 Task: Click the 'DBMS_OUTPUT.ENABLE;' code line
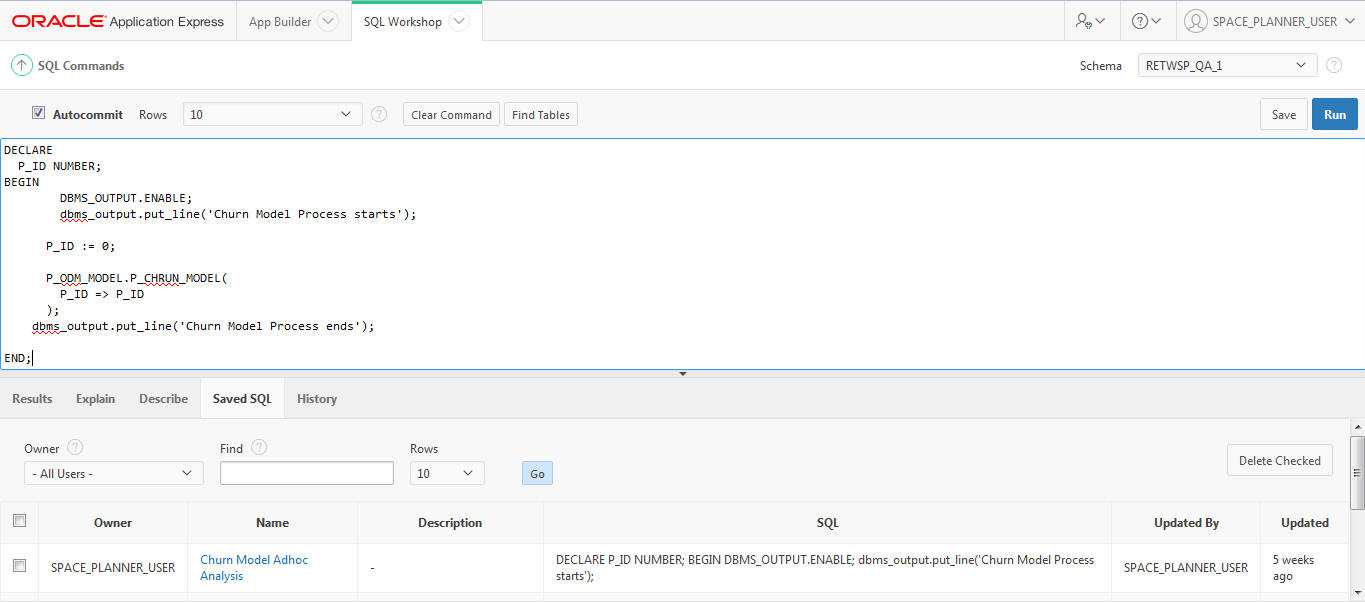(126, 197)
